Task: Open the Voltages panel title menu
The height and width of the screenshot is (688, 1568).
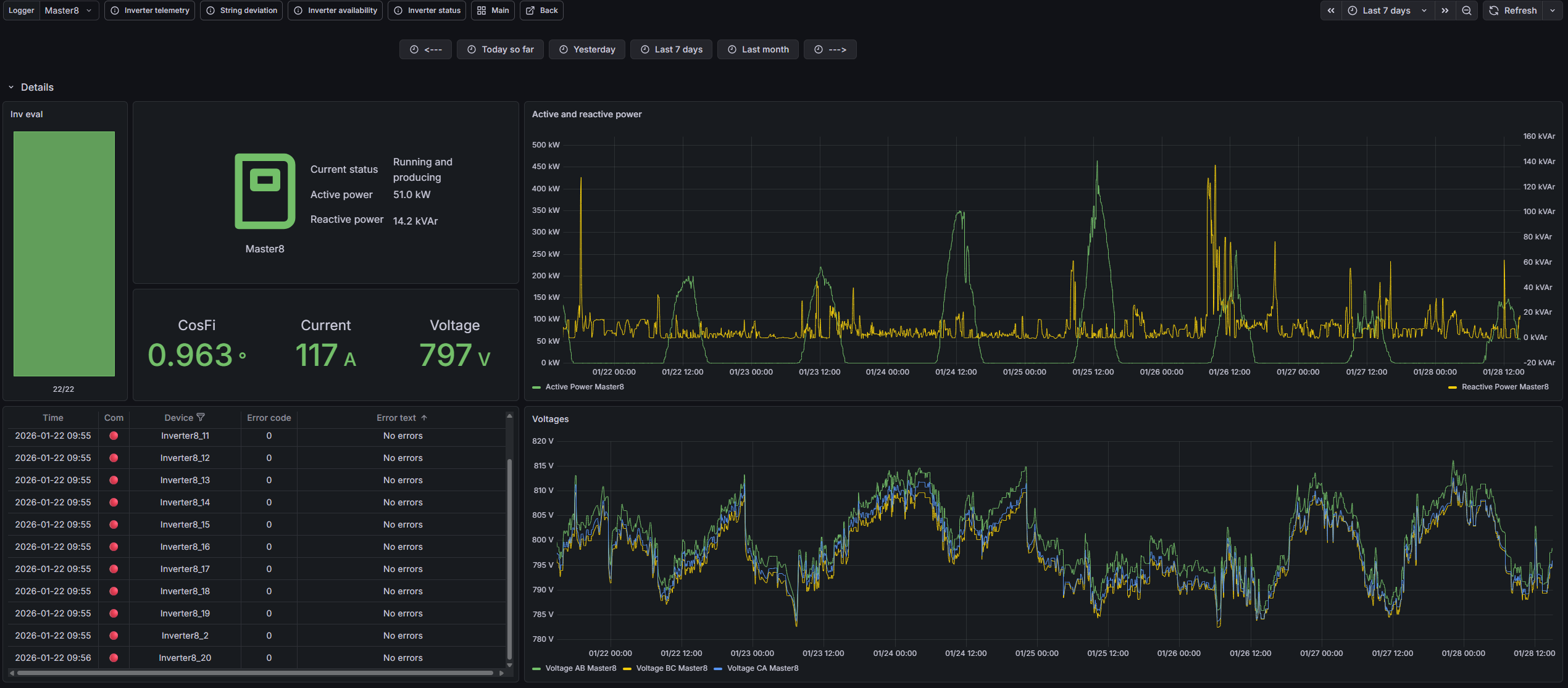Action: (550, 419)
